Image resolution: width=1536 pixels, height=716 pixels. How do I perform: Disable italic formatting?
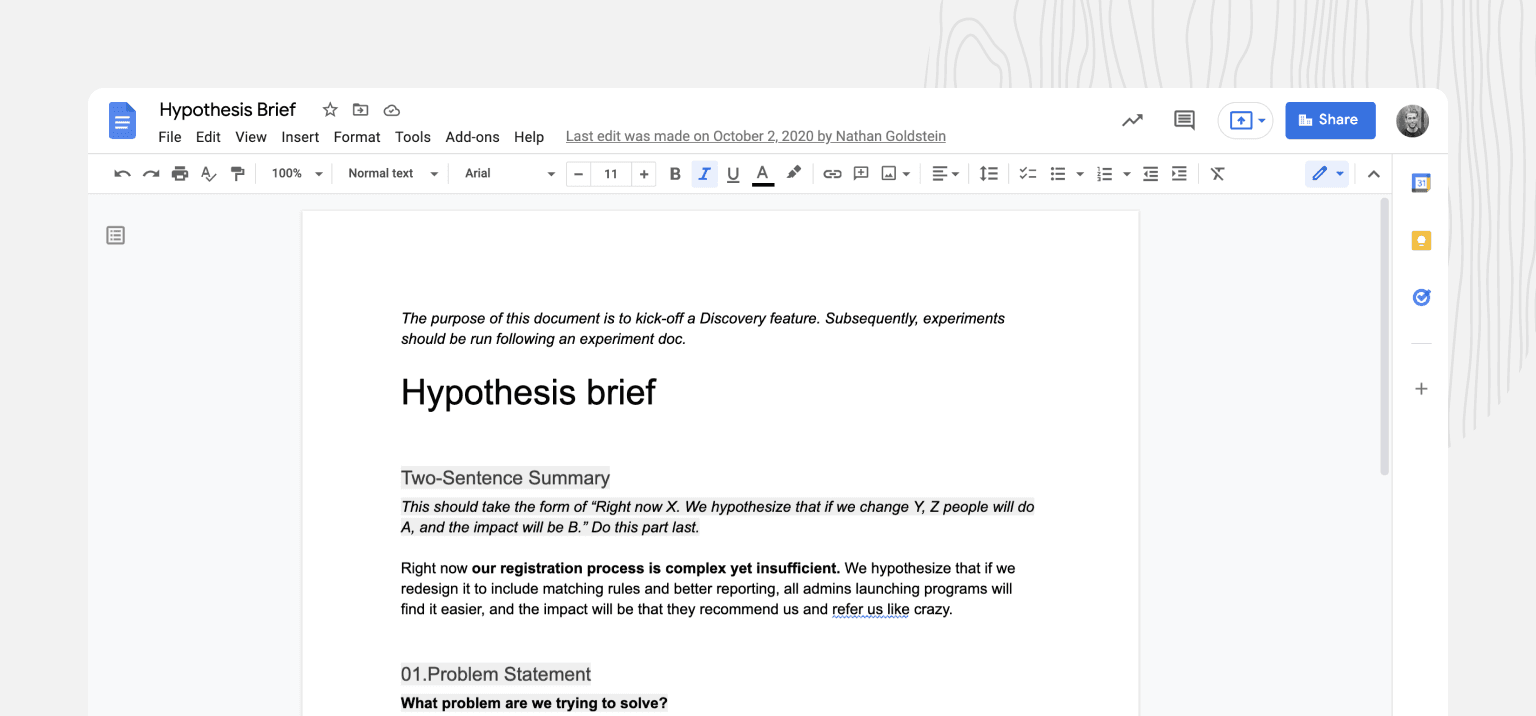coord(704,173)
